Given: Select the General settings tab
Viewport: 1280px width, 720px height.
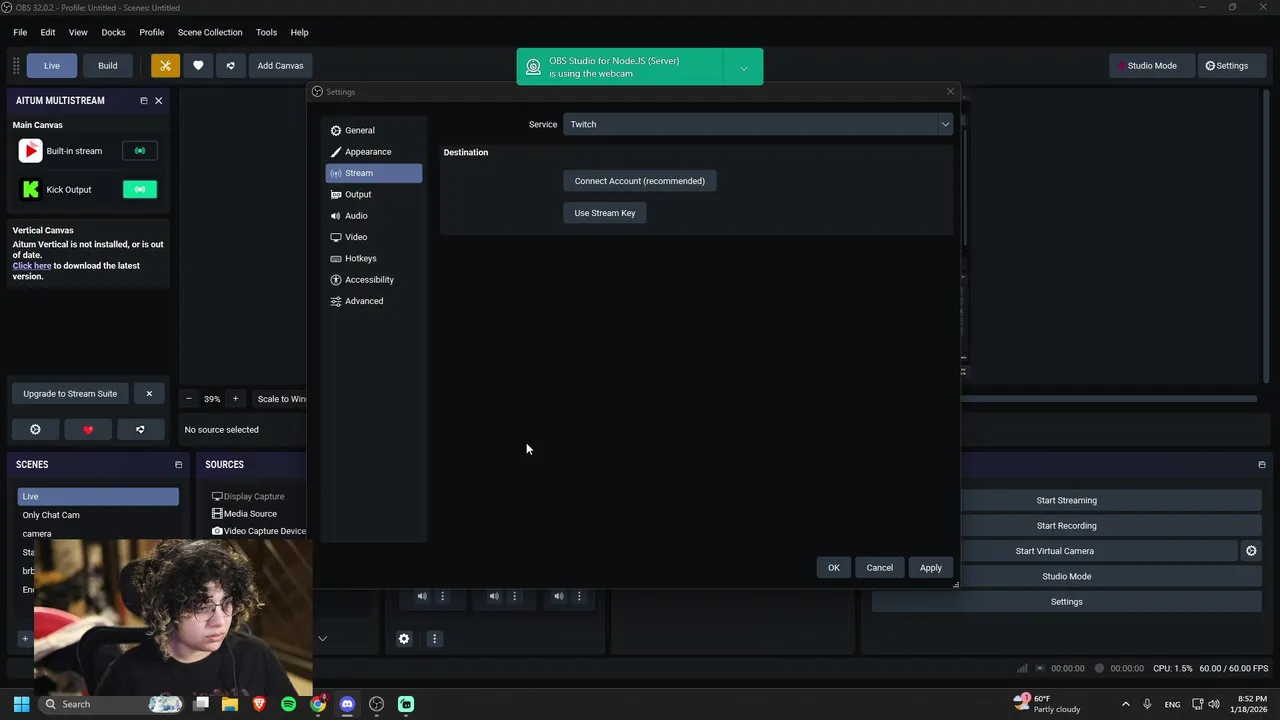Looking at the screenshot, I should click(374, 130).
